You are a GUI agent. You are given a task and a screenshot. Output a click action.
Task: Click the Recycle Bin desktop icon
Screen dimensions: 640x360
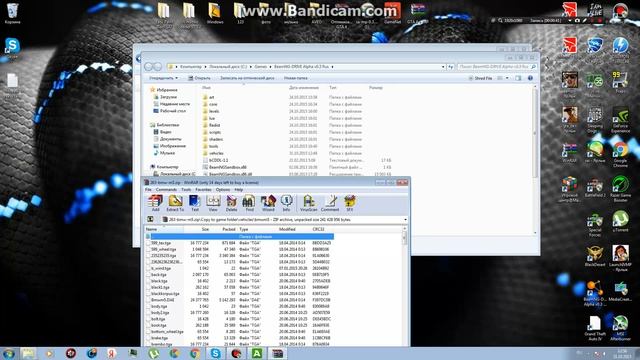click(12, 13)
